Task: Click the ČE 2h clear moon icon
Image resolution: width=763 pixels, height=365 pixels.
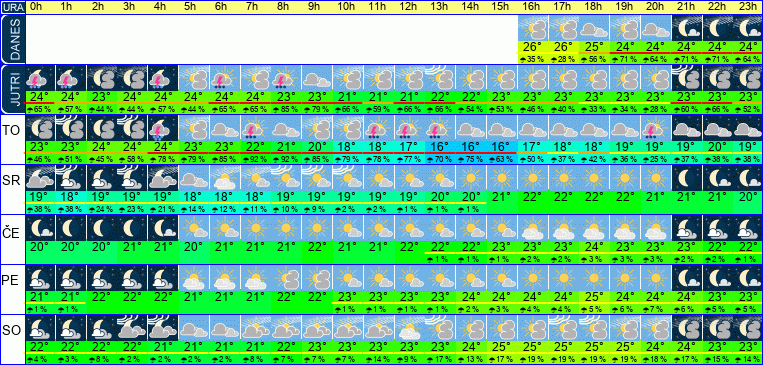Action: 101,228
